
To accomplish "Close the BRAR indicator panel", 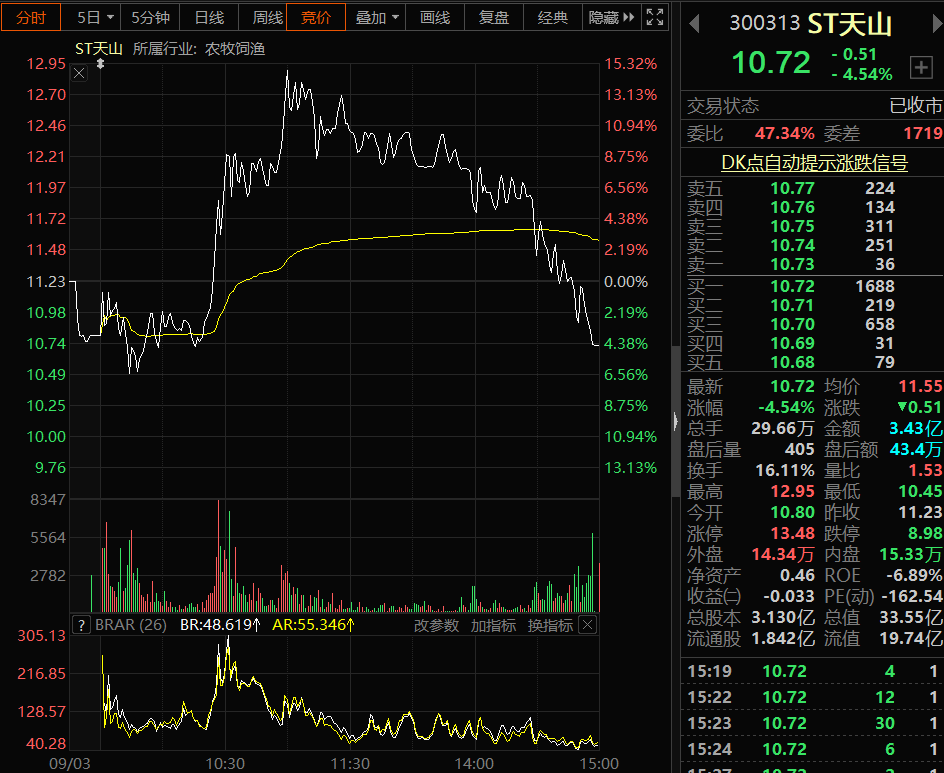I will [587, 625].
